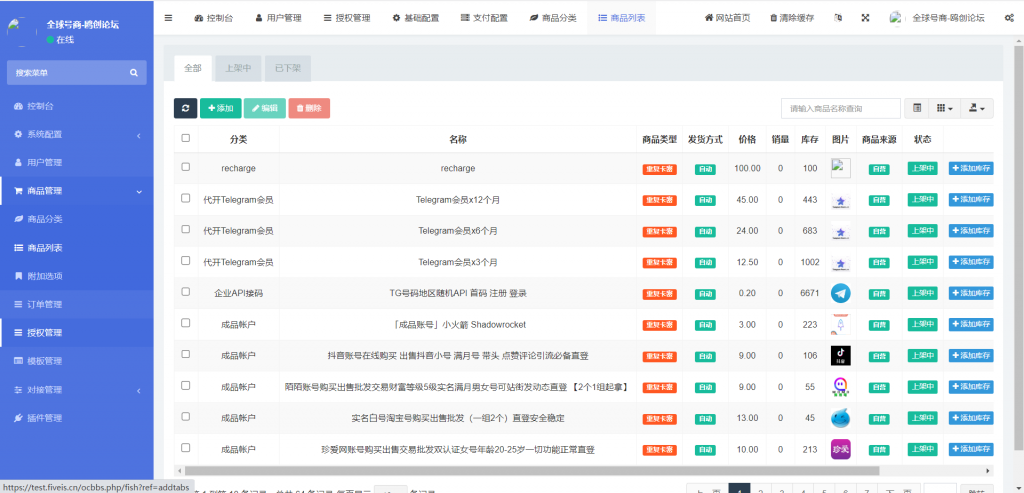The width and height of the screenshot is (1024, 493).
Task: Open 用户管理 top navigation tab
Action: [x=279, y=18]
